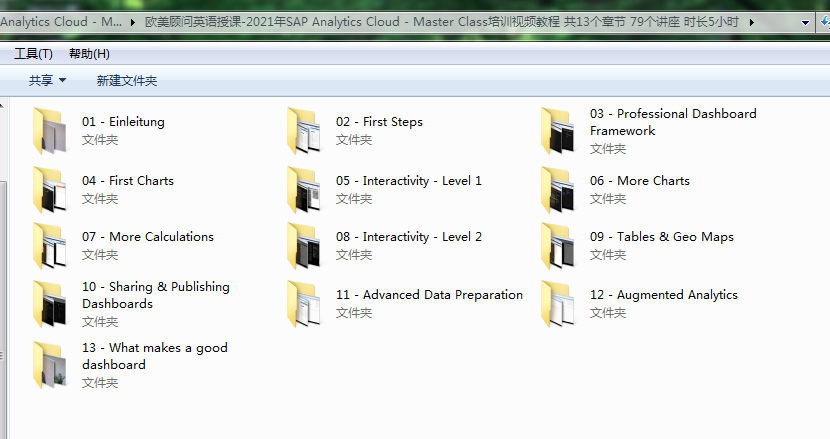Click the '09 - Tables & Geo Maps' name
830x439 pixels.
click(662, 237)
